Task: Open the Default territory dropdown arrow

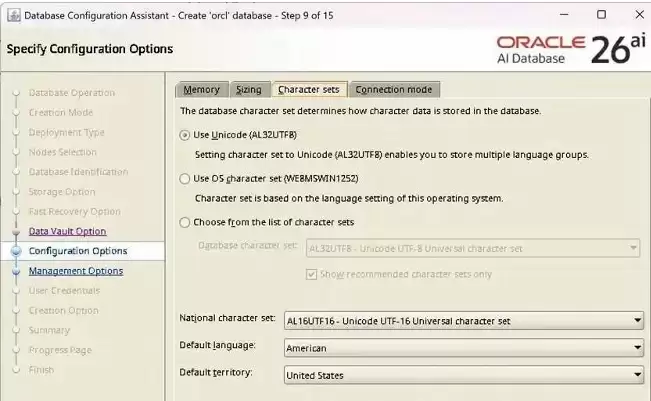Action: 637,375
